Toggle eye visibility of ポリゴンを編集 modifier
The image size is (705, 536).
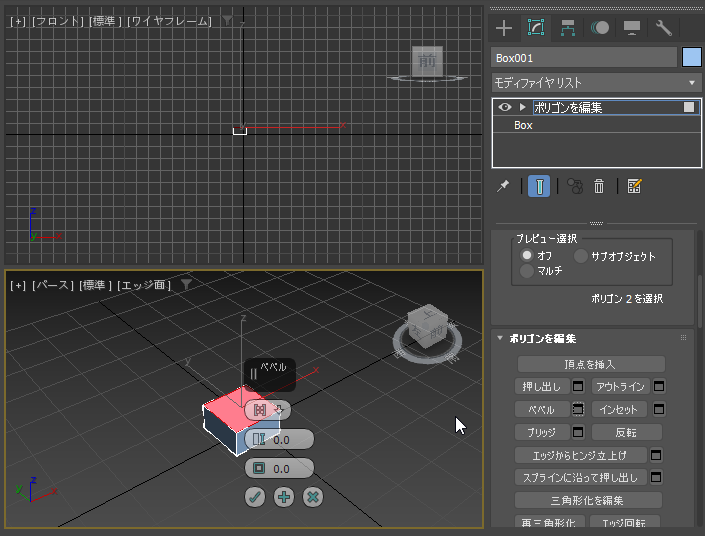coord(505,107)
